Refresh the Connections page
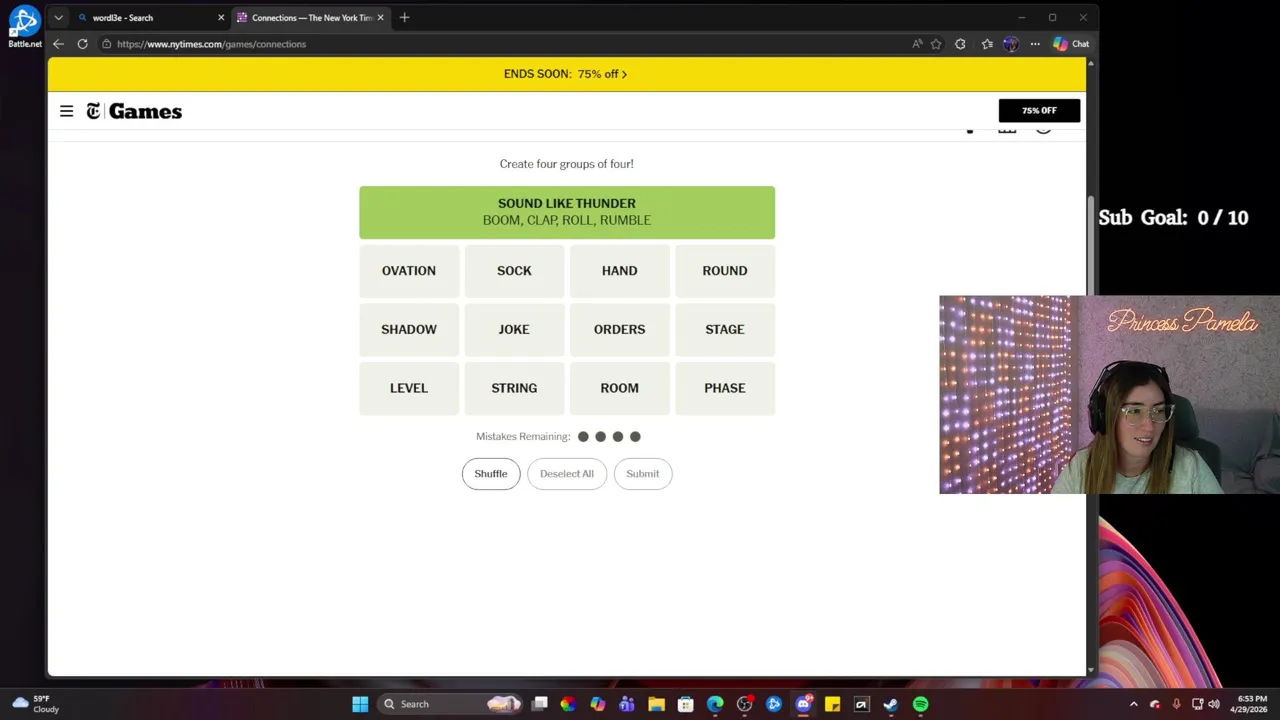Viewport: 1280px width, 720px height. point(82,44)
